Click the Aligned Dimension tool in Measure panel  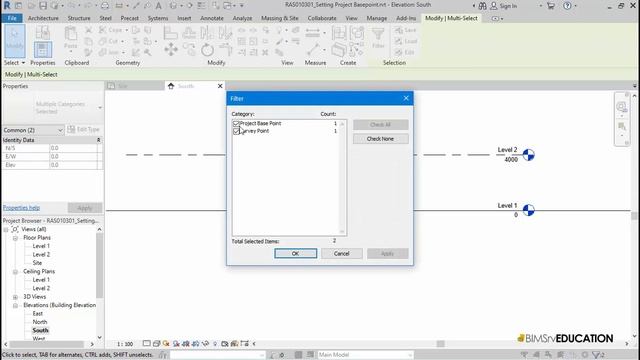tap(313, 32)
